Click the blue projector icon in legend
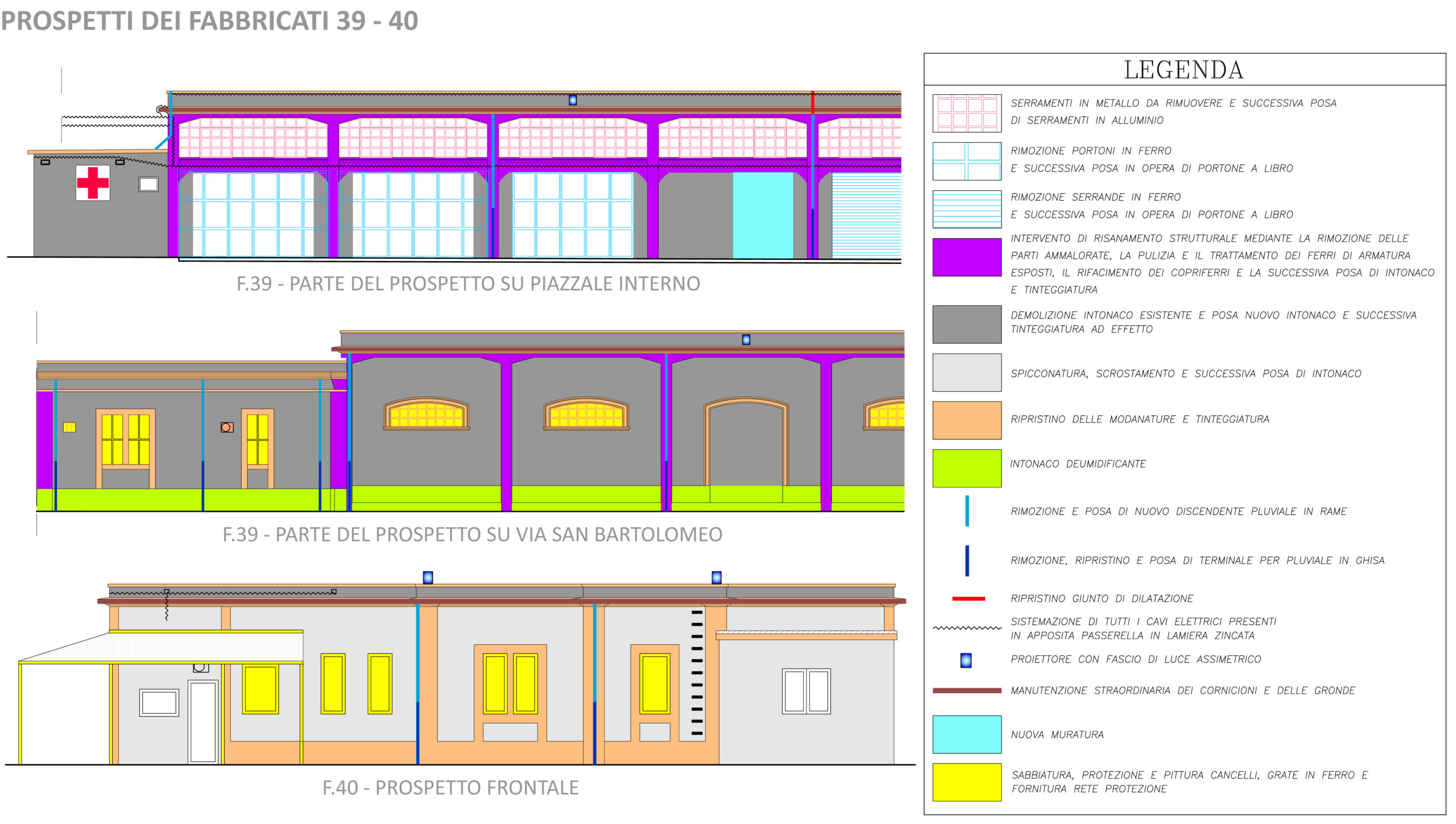This screenshot has height=824, width=1456. [x=966, y=660]
